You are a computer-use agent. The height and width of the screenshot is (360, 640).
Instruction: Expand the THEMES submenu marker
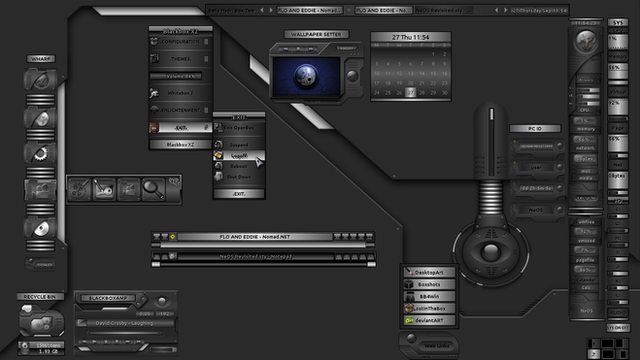point(206,59)
